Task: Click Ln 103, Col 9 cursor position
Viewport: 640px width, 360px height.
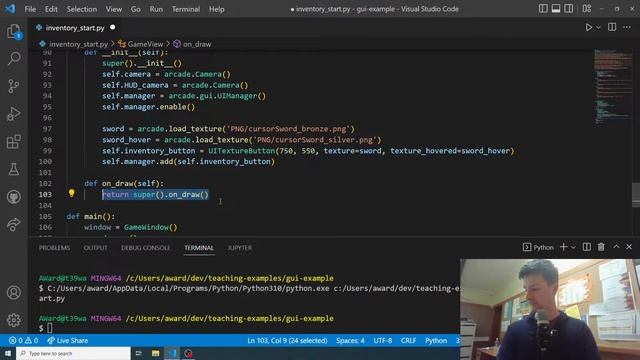Action: coord(287,340)
